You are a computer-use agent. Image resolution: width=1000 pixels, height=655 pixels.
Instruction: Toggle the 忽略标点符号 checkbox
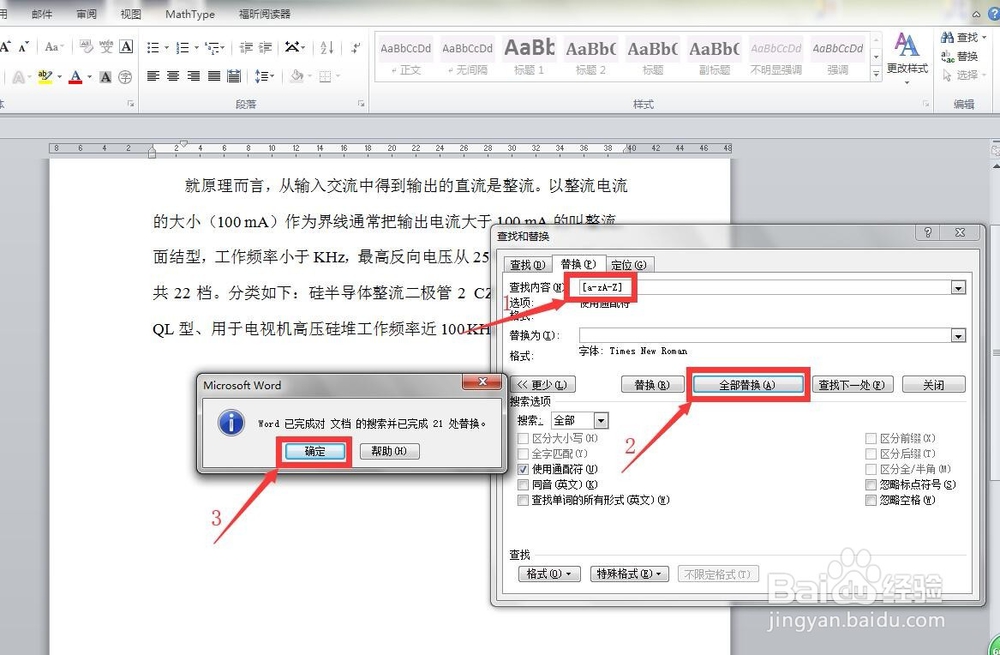coord(871,485)
